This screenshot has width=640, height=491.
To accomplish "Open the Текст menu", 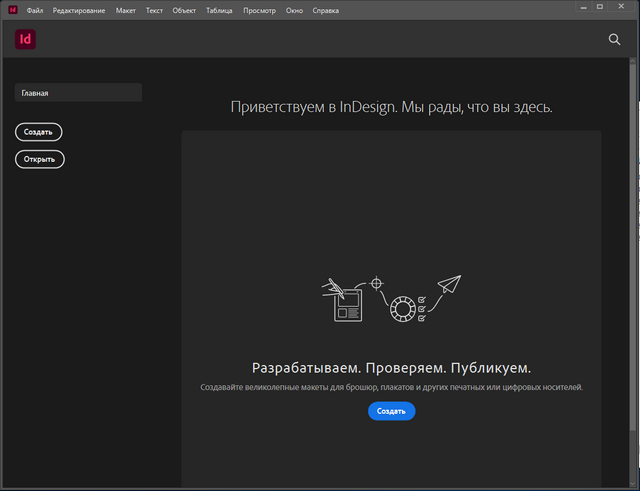I will point(154,11).
